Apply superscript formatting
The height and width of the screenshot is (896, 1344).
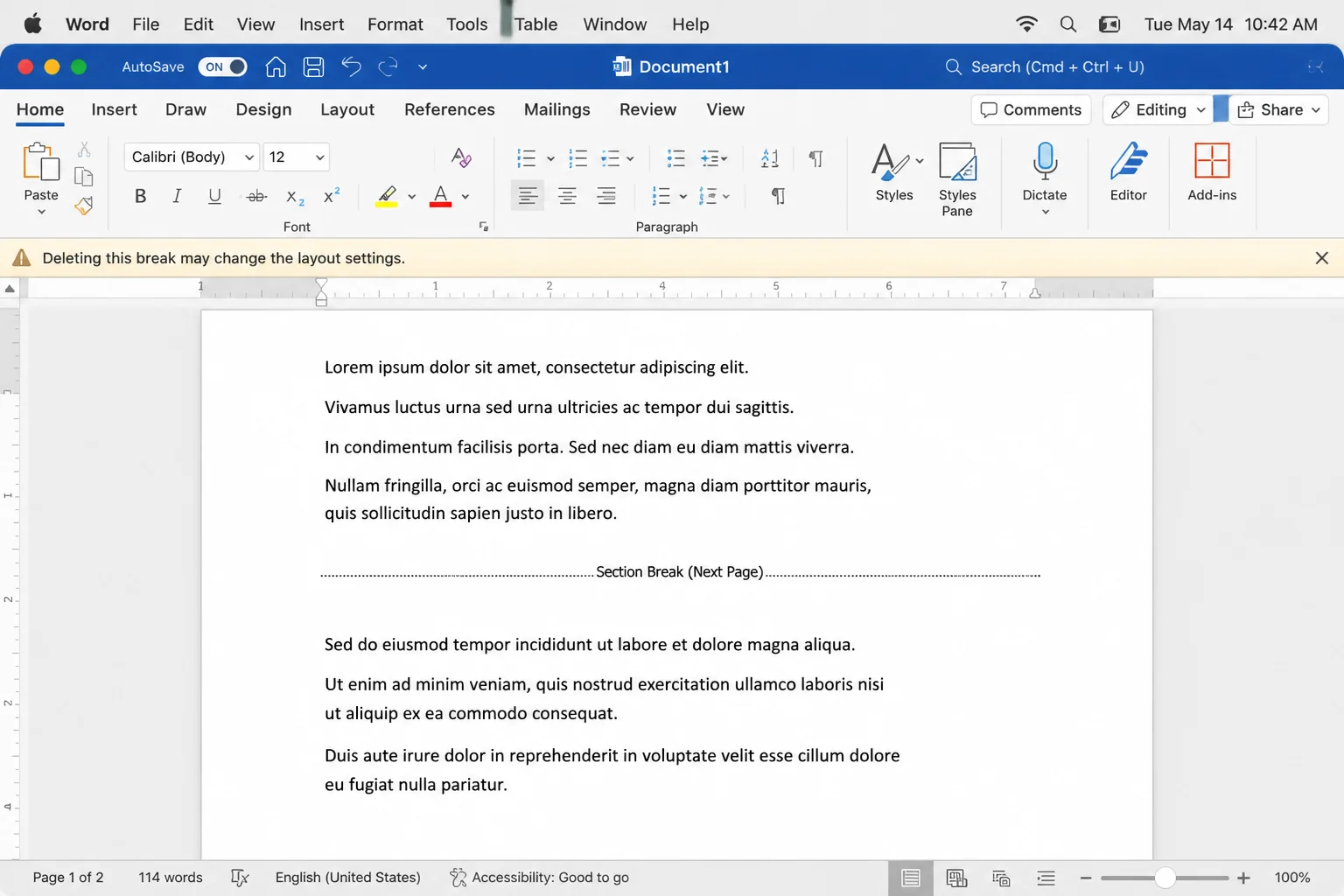click(x=332, y=196)
